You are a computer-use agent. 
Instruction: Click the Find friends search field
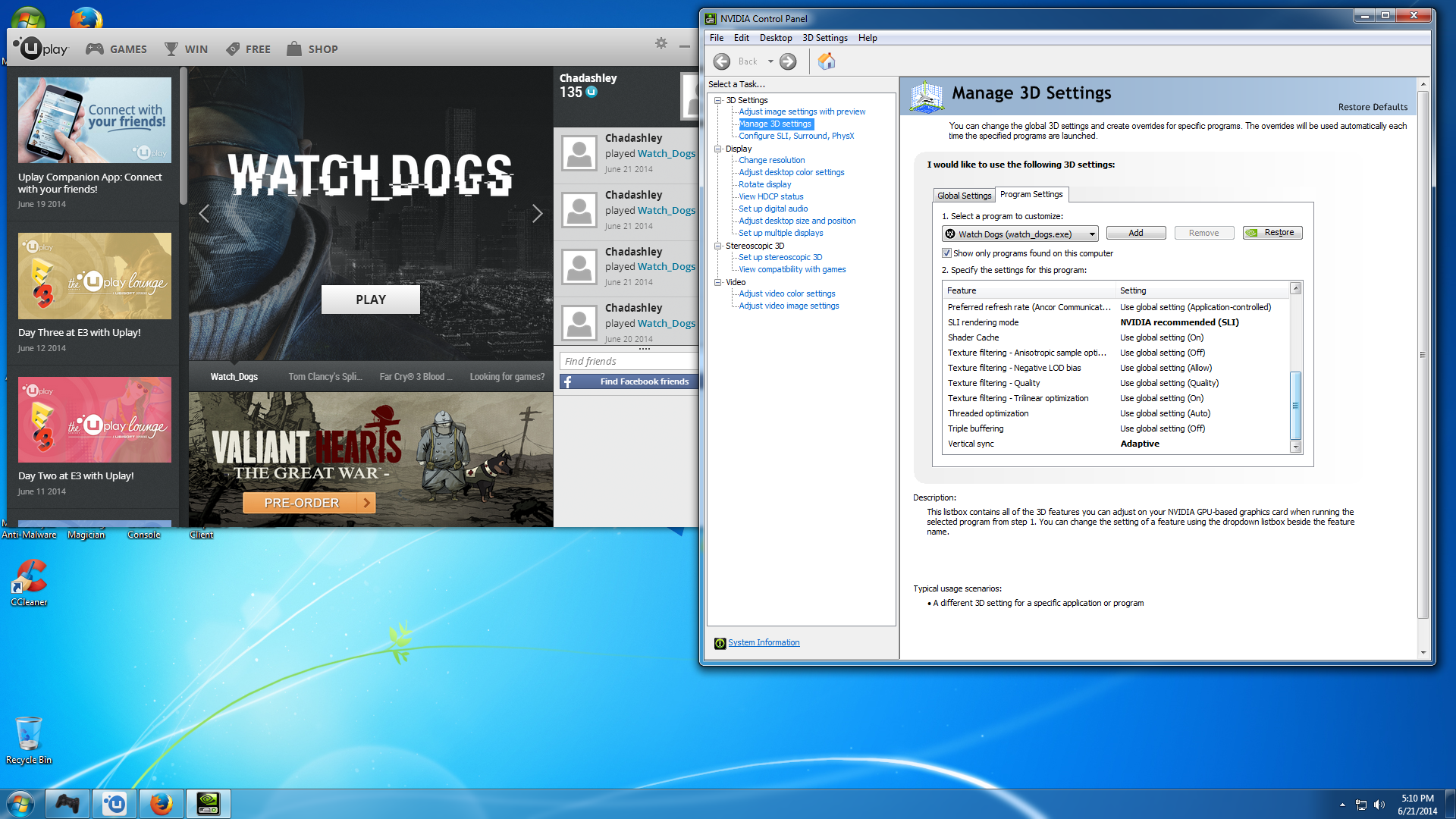click(x=628, y=361)
